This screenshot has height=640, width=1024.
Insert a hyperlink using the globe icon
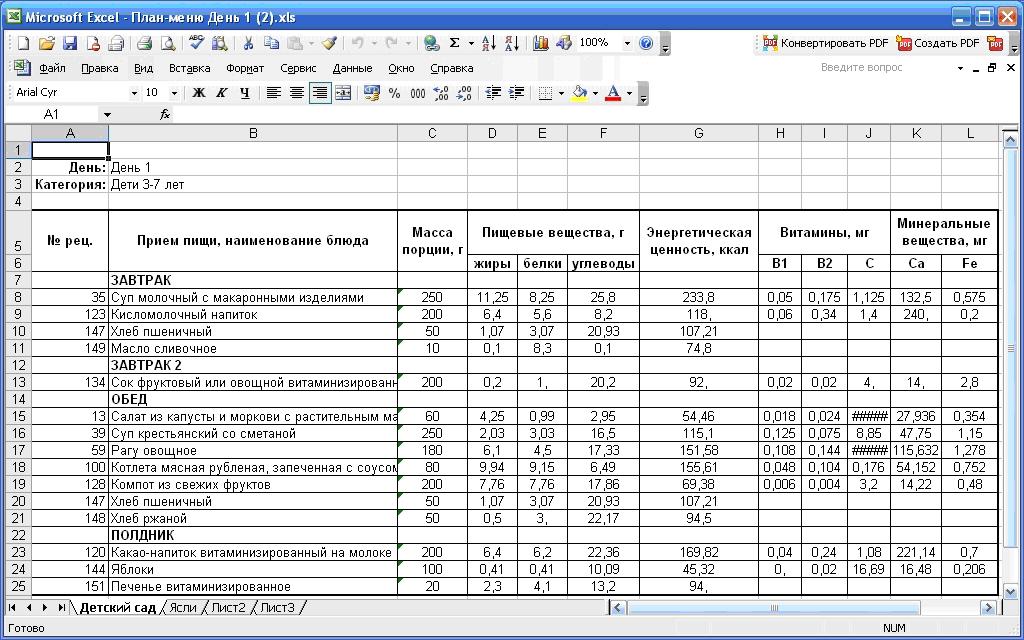point(431,44)
